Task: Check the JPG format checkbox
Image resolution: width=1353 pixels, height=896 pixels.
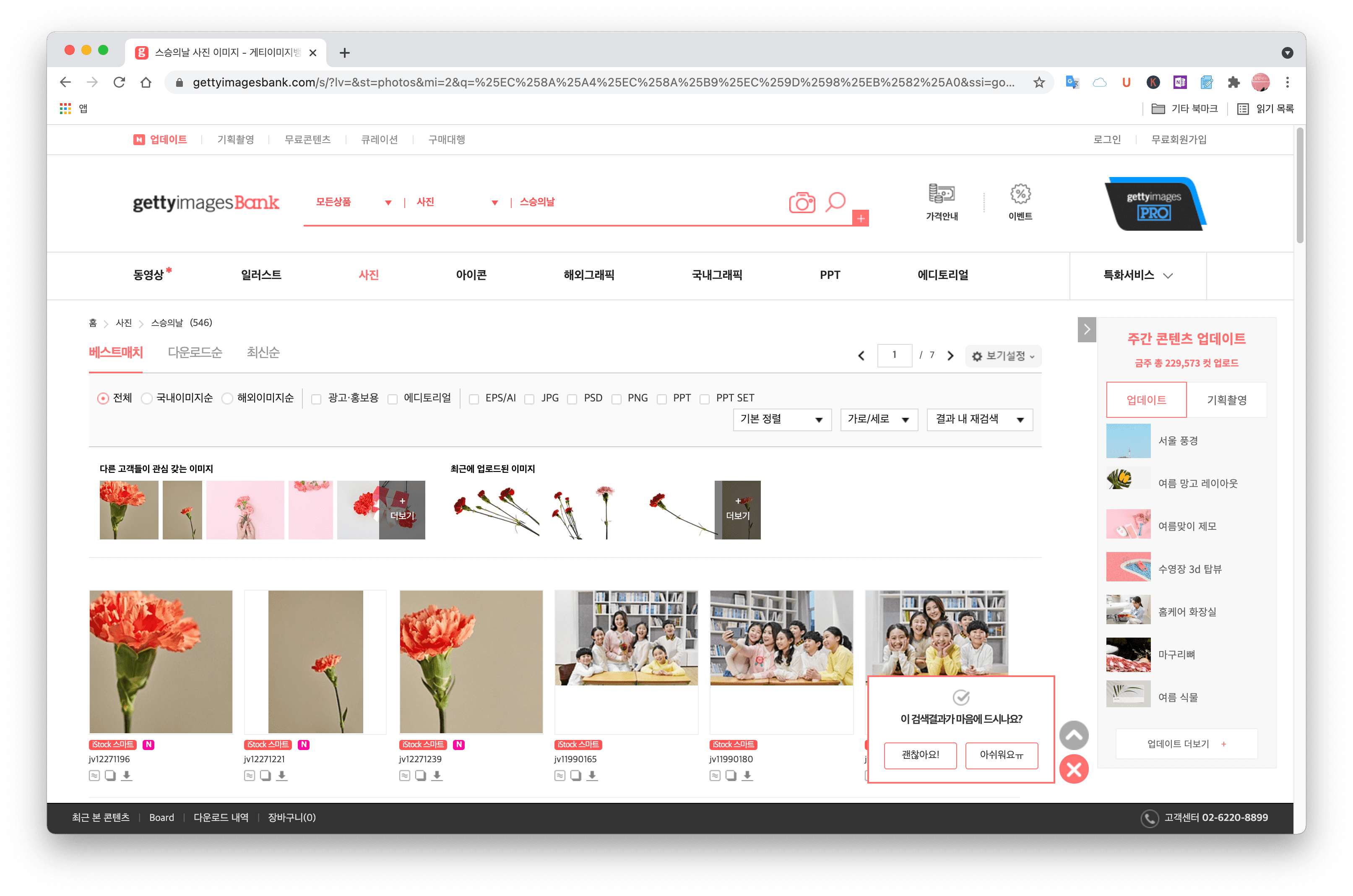Action: 529,399
